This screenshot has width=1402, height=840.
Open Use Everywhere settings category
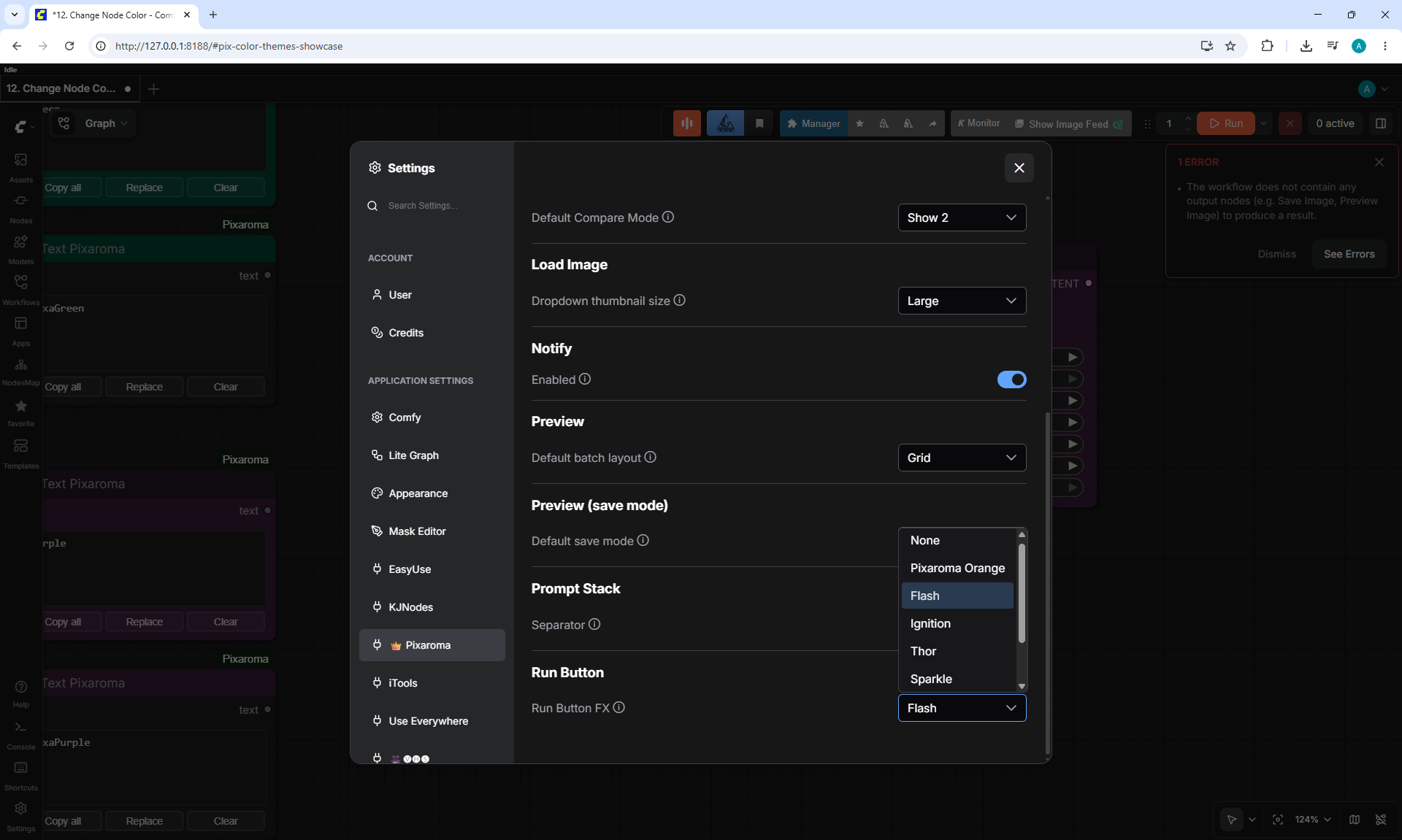pyautogui.click(x=432, y=721)
